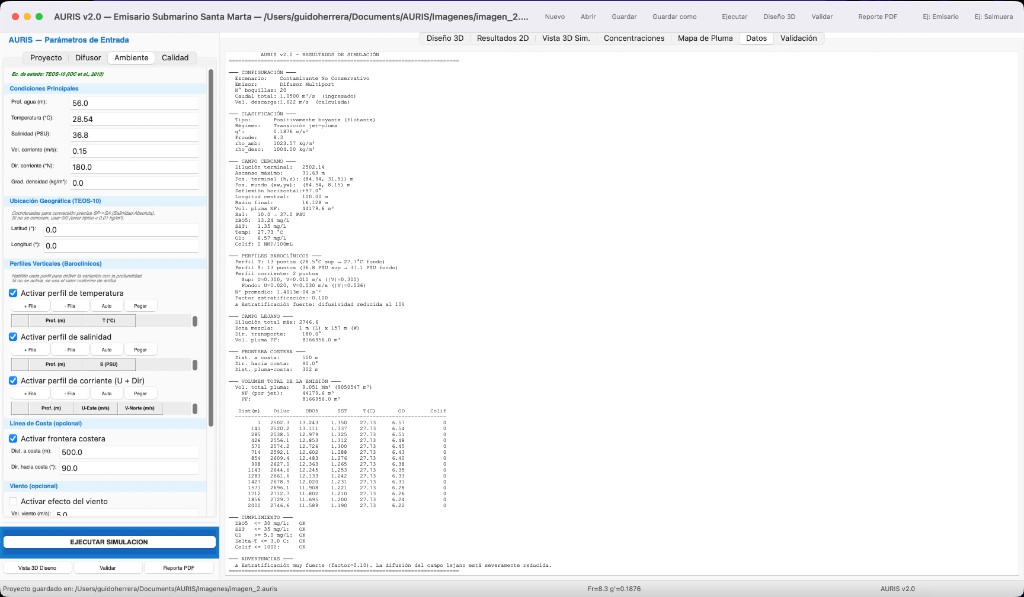1024x597 pixels.
Task: Click Ejecutar in the top toolbar
Action: (734, 16)
